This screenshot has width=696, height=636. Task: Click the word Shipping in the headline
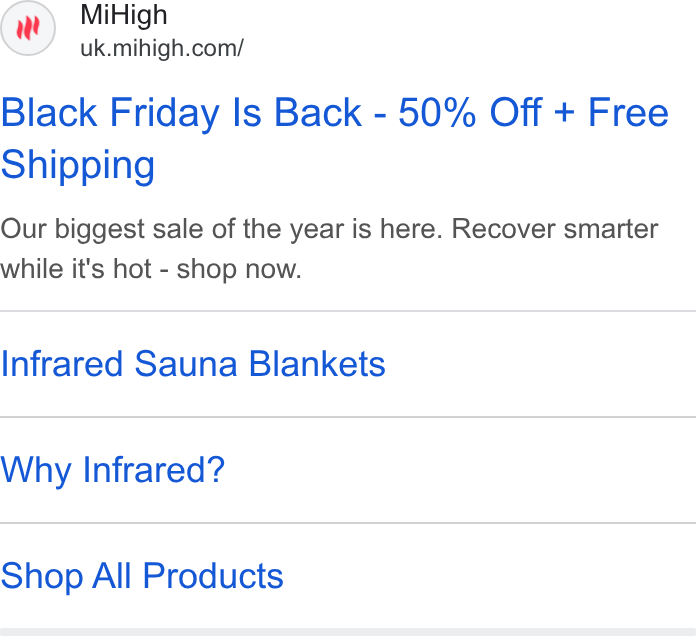click(78, 165)
